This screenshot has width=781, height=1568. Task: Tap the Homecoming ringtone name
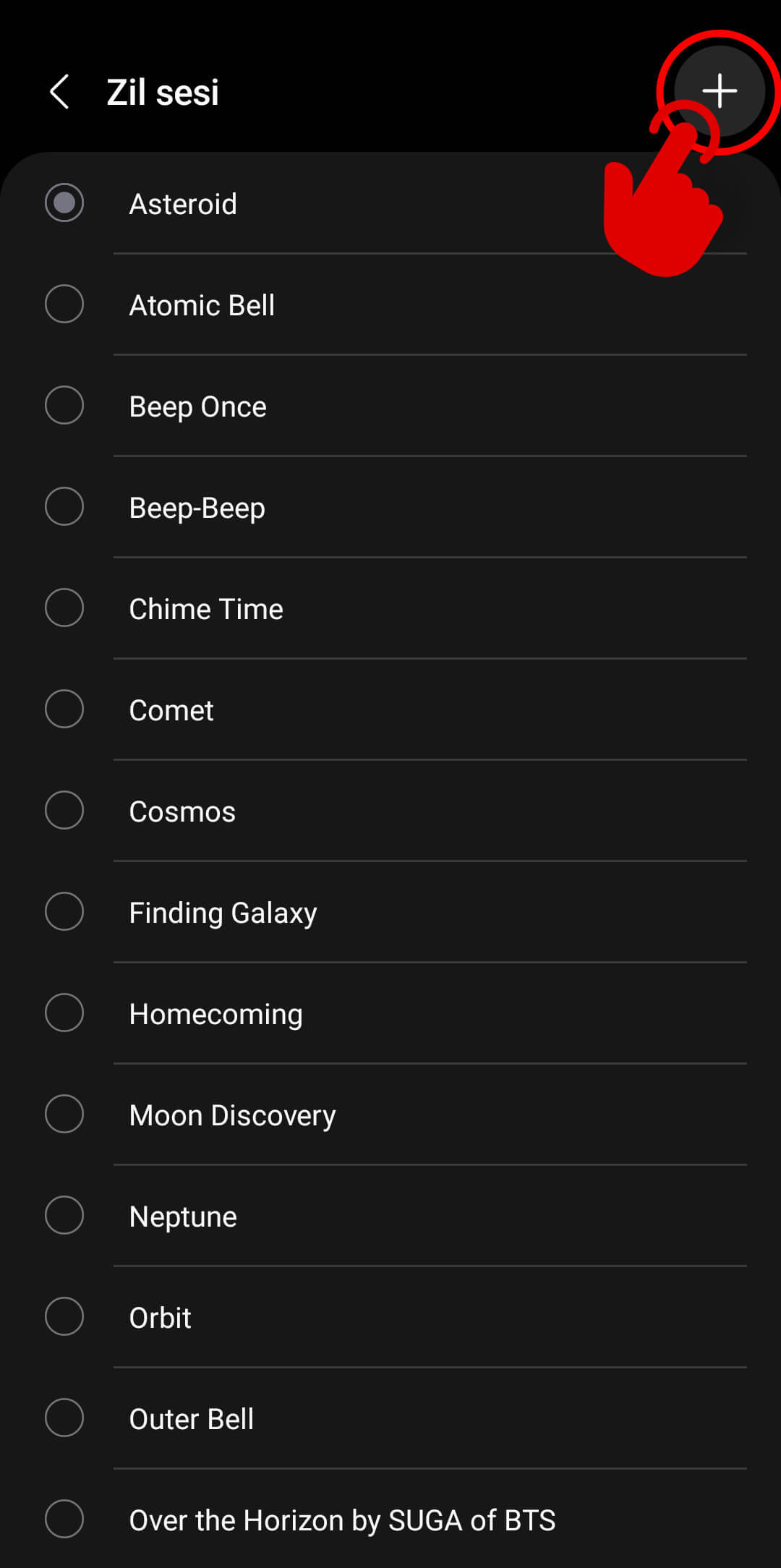tap(215, 1014)
